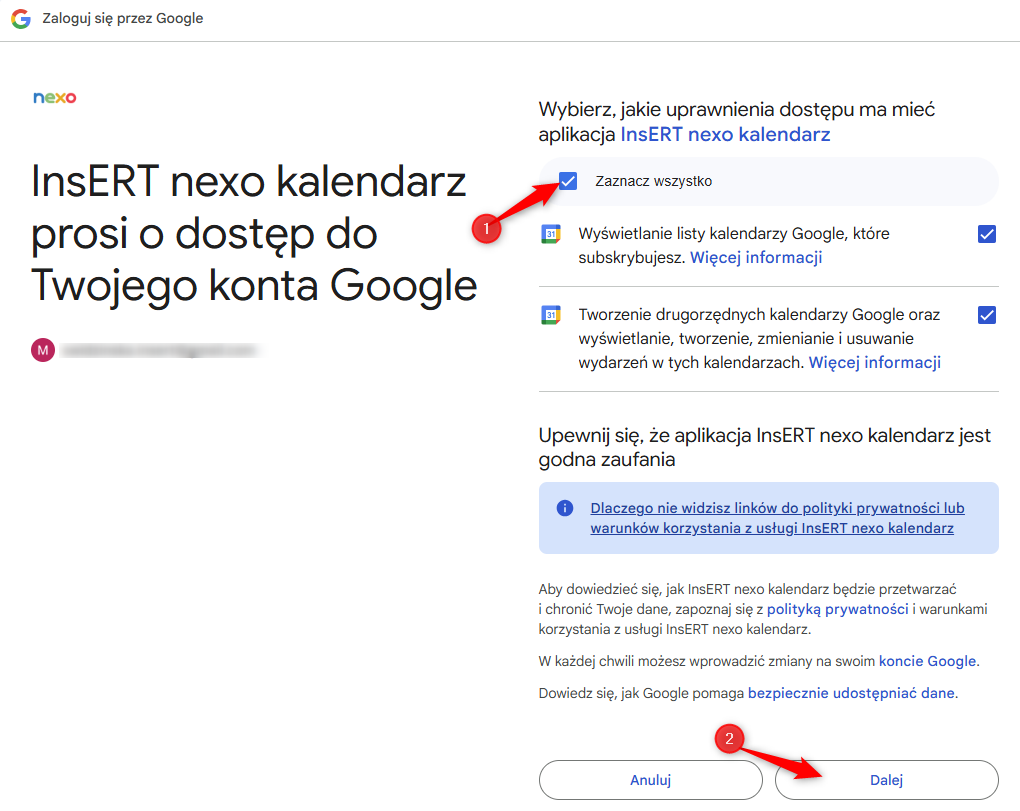1020x811 pixels.
Task: Click the Google logo in the header
Action: pos(21,19)
